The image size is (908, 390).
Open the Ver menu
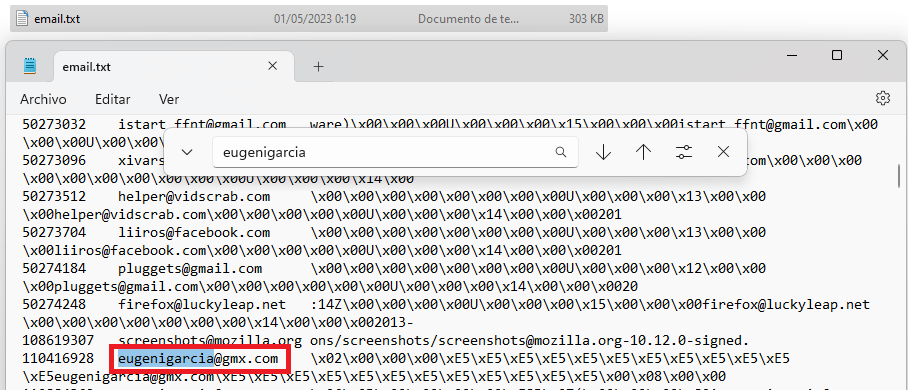[x=169, y=99]
